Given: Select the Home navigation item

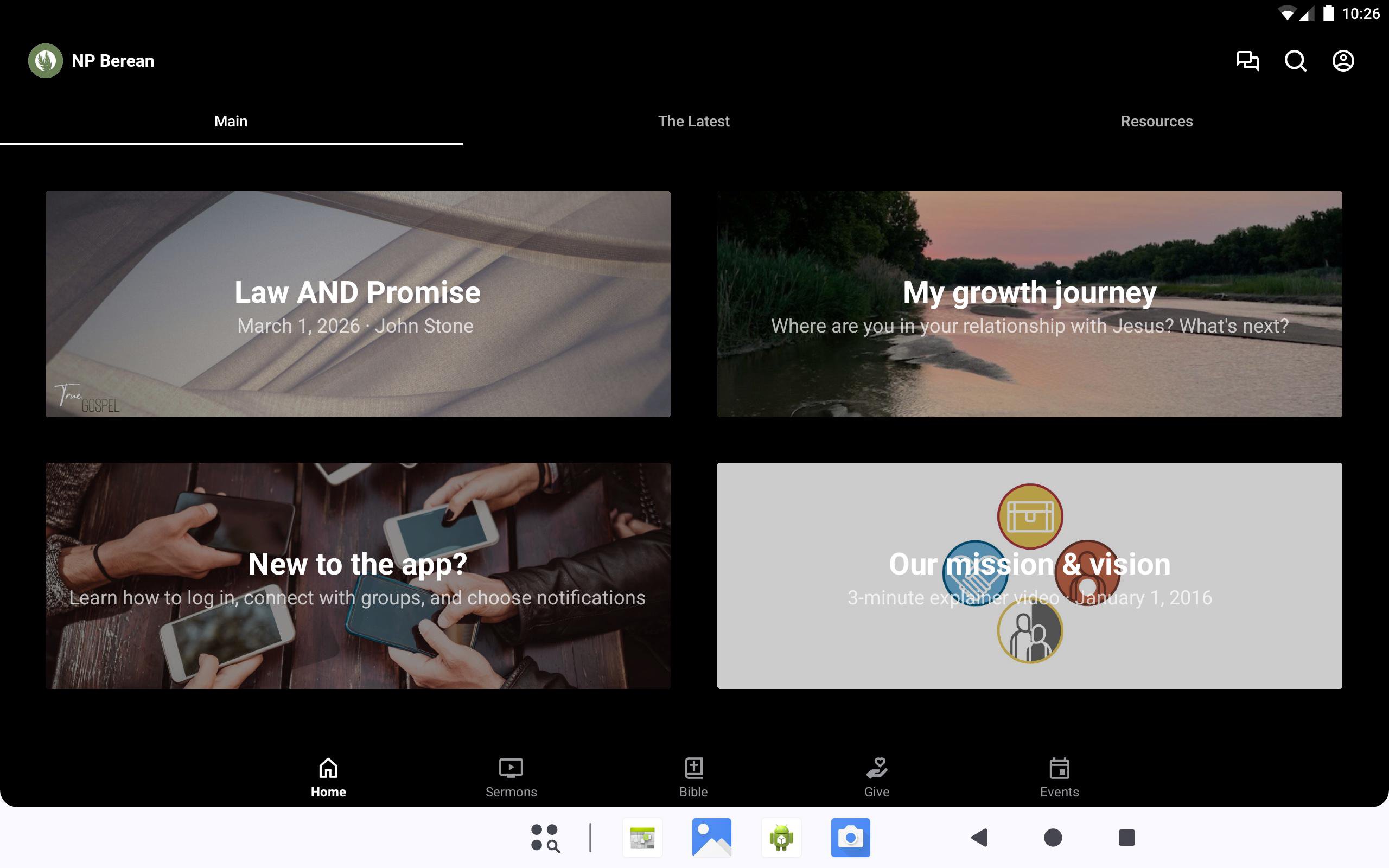Looking at the screenshot, I should pyautogui.click(x=328, y=777).
